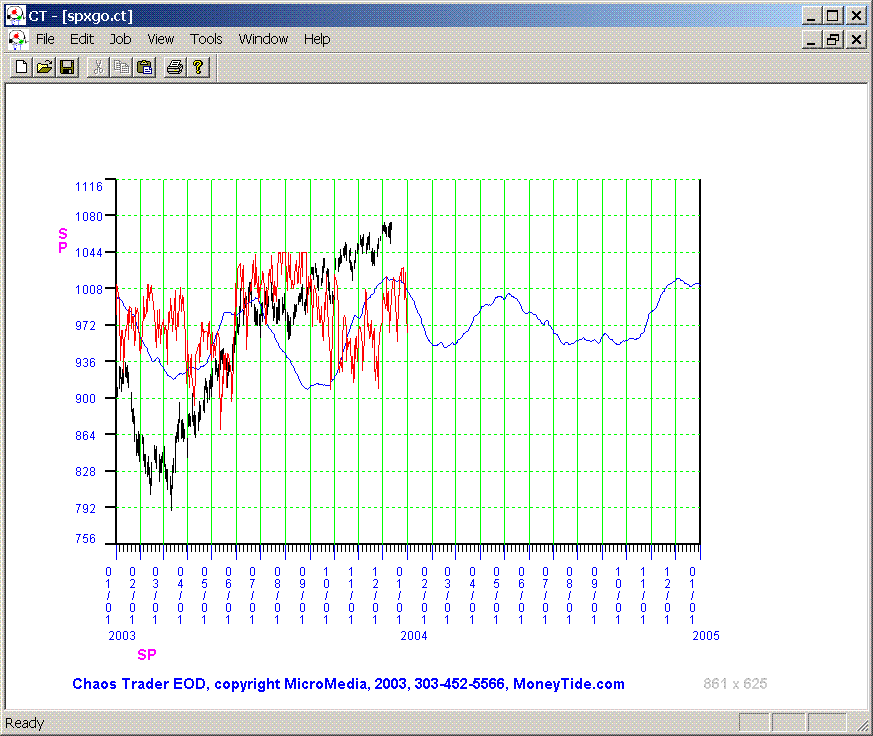Click the 1008 y-axis label
The width and height of the screenshot is (873, 736).
[89, 289]
